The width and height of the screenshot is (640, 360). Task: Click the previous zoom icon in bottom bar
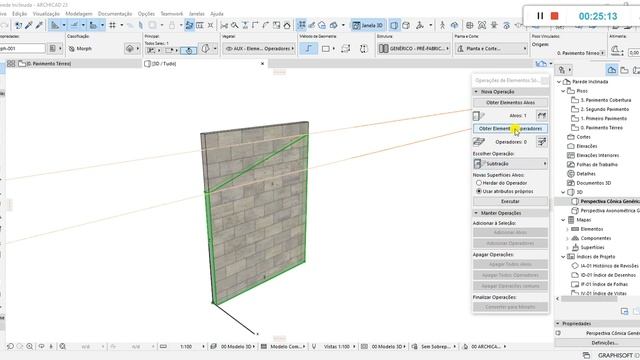coord(10,347)
